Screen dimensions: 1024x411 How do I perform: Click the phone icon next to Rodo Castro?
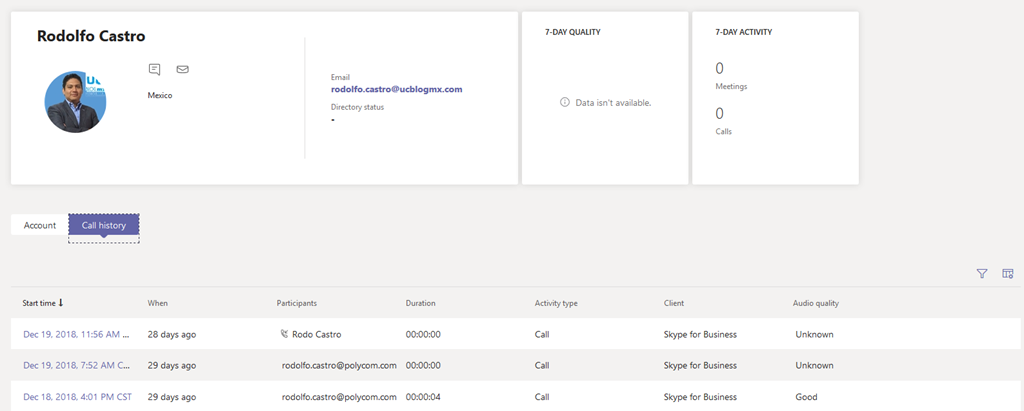click(284, 334)
